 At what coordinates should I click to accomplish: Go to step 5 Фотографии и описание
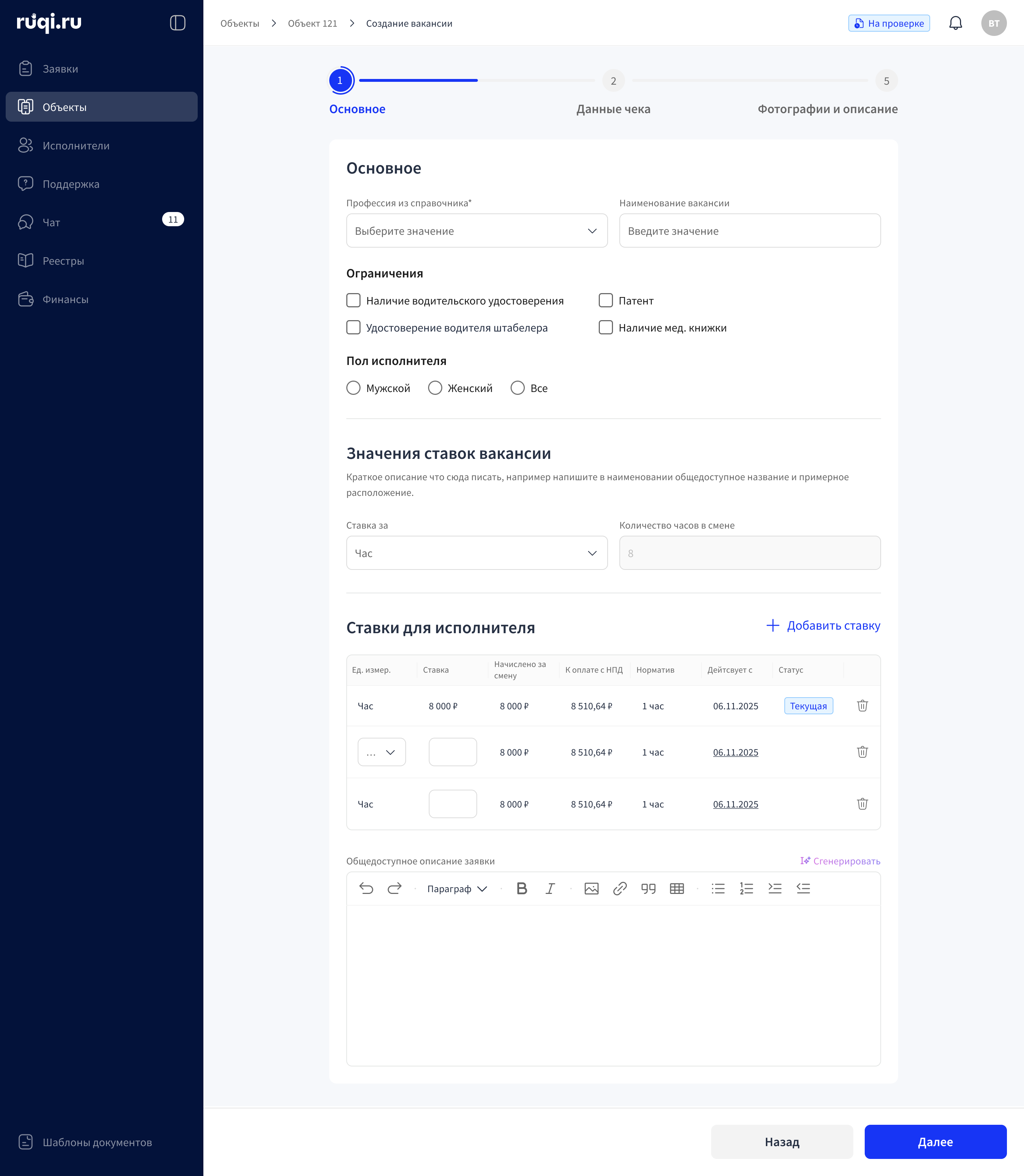click(886, 81)
